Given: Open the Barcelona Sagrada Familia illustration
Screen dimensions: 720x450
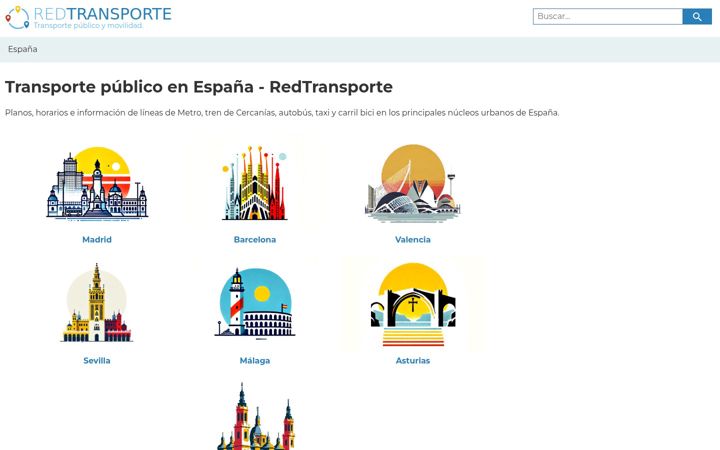Looking at the screenshot, I should [255, 183].
